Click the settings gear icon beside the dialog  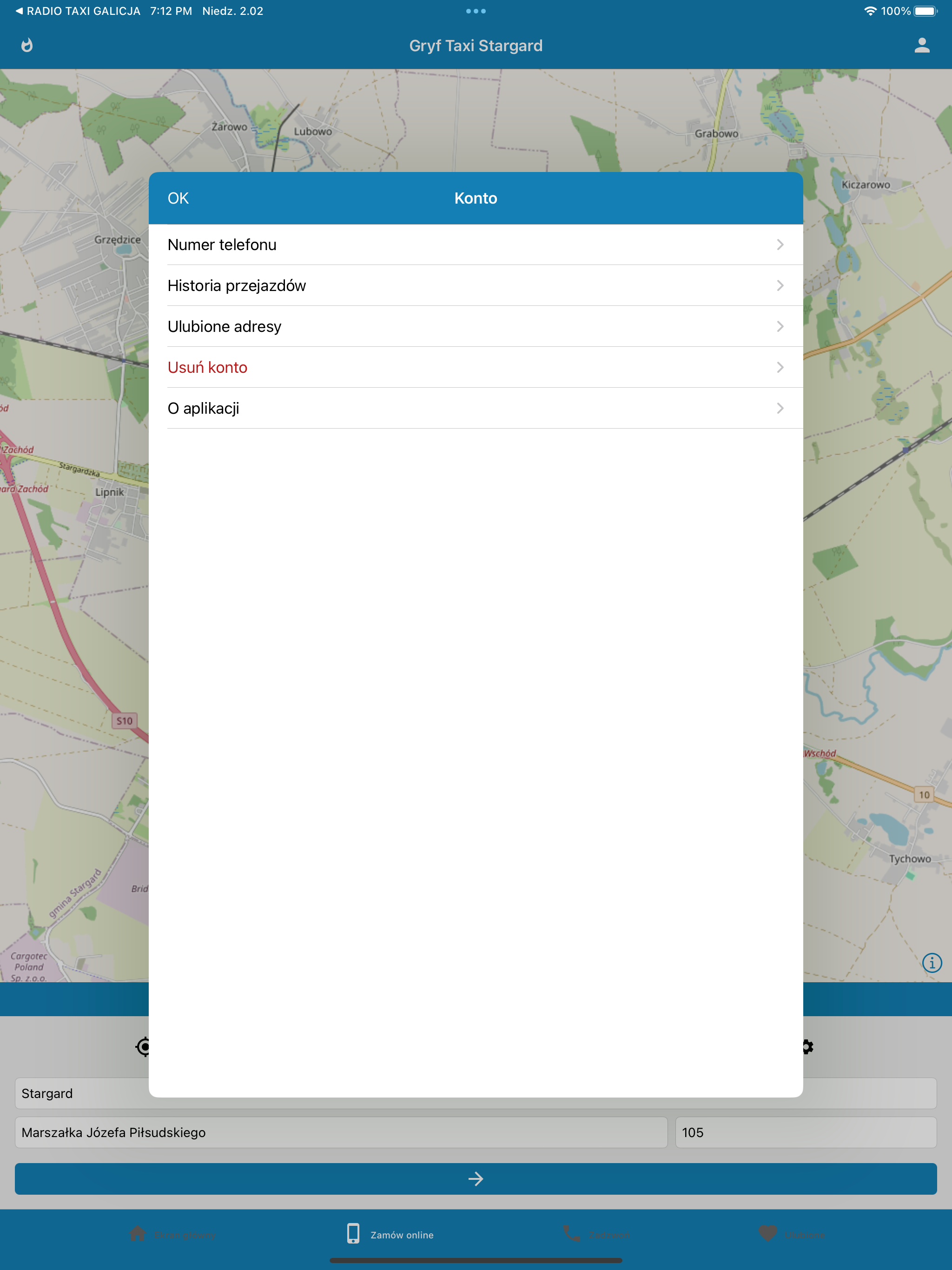tap(808, 1047)
